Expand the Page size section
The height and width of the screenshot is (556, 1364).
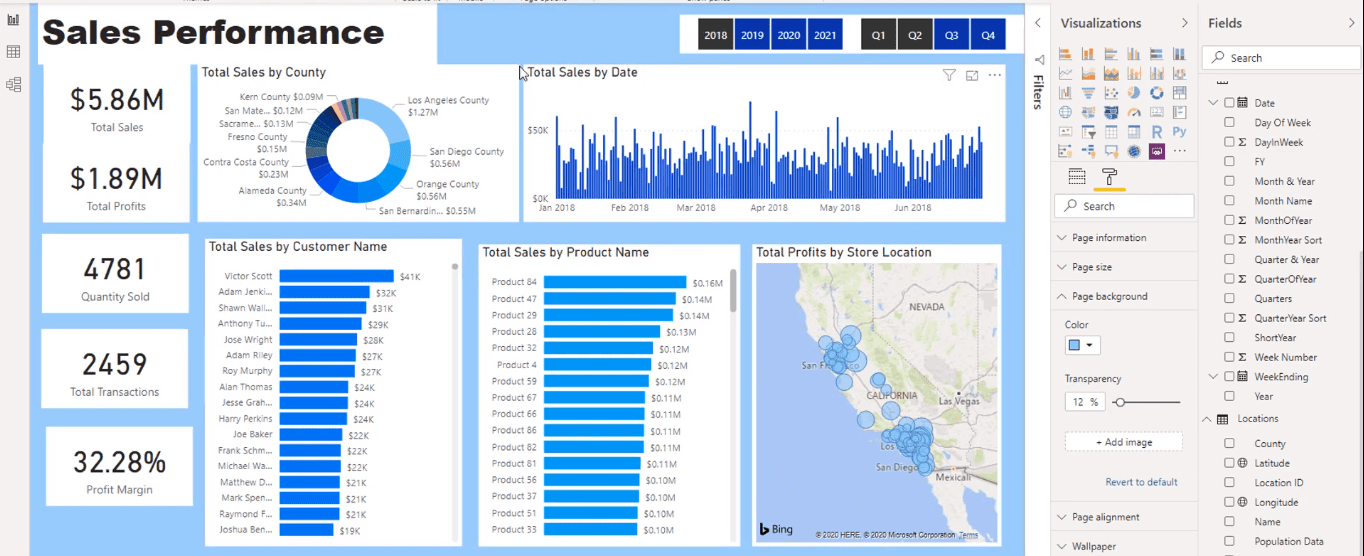pyautogui.click(x=1125, y=267)
